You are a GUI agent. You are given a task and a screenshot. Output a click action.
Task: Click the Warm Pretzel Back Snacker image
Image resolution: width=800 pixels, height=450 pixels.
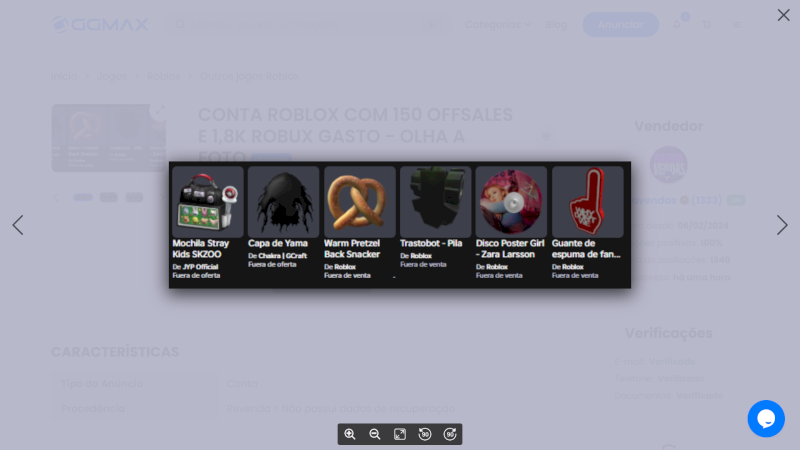(360, 202)
